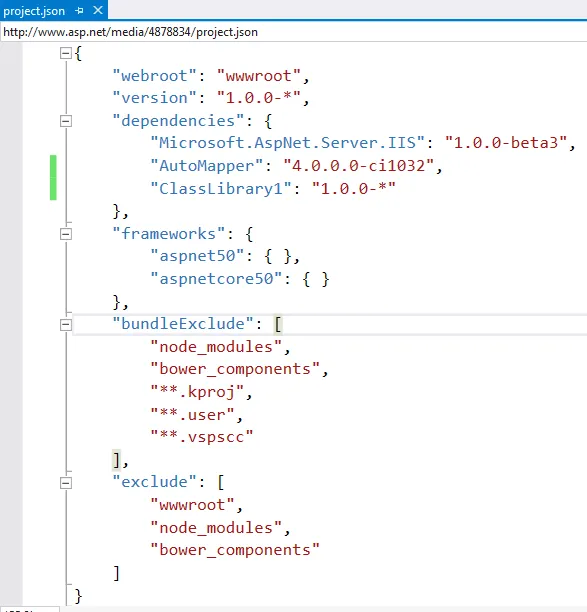Collapse the dependencies section
This screenshot has width=587, height=612.
pos(66,121)
